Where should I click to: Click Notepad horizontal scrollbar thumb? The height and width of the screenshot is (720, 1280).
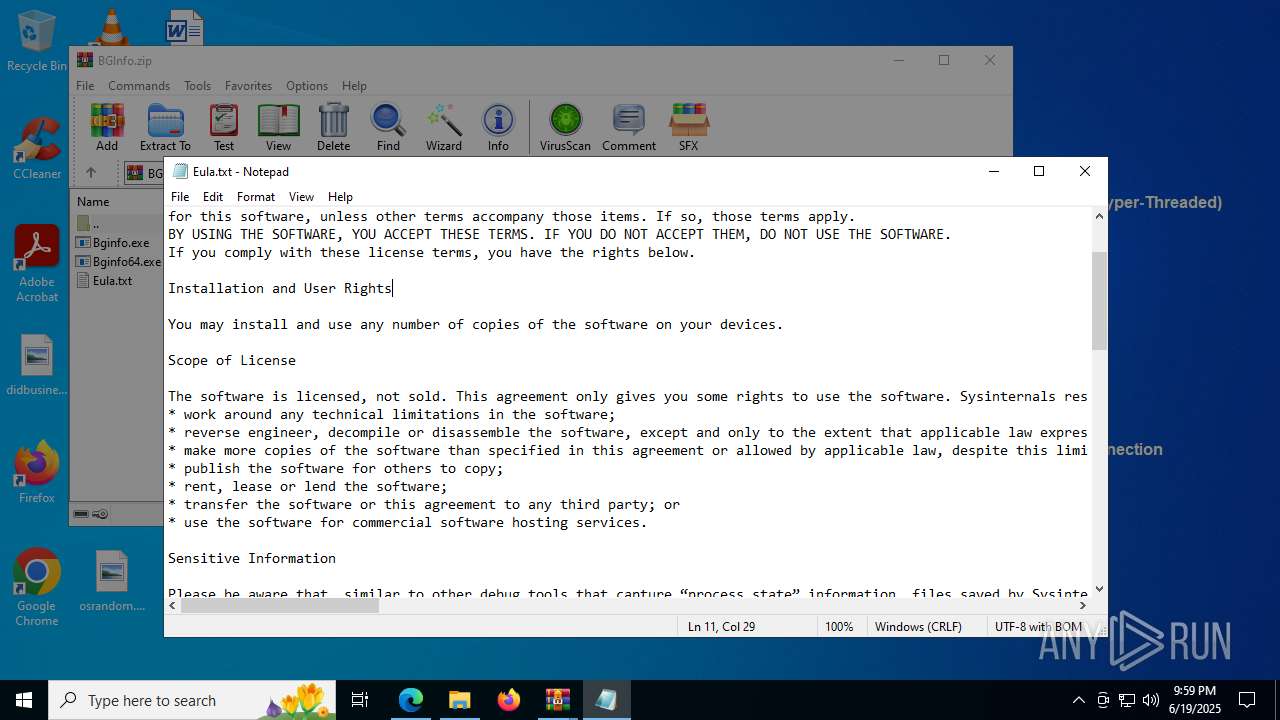coord(279,605)
